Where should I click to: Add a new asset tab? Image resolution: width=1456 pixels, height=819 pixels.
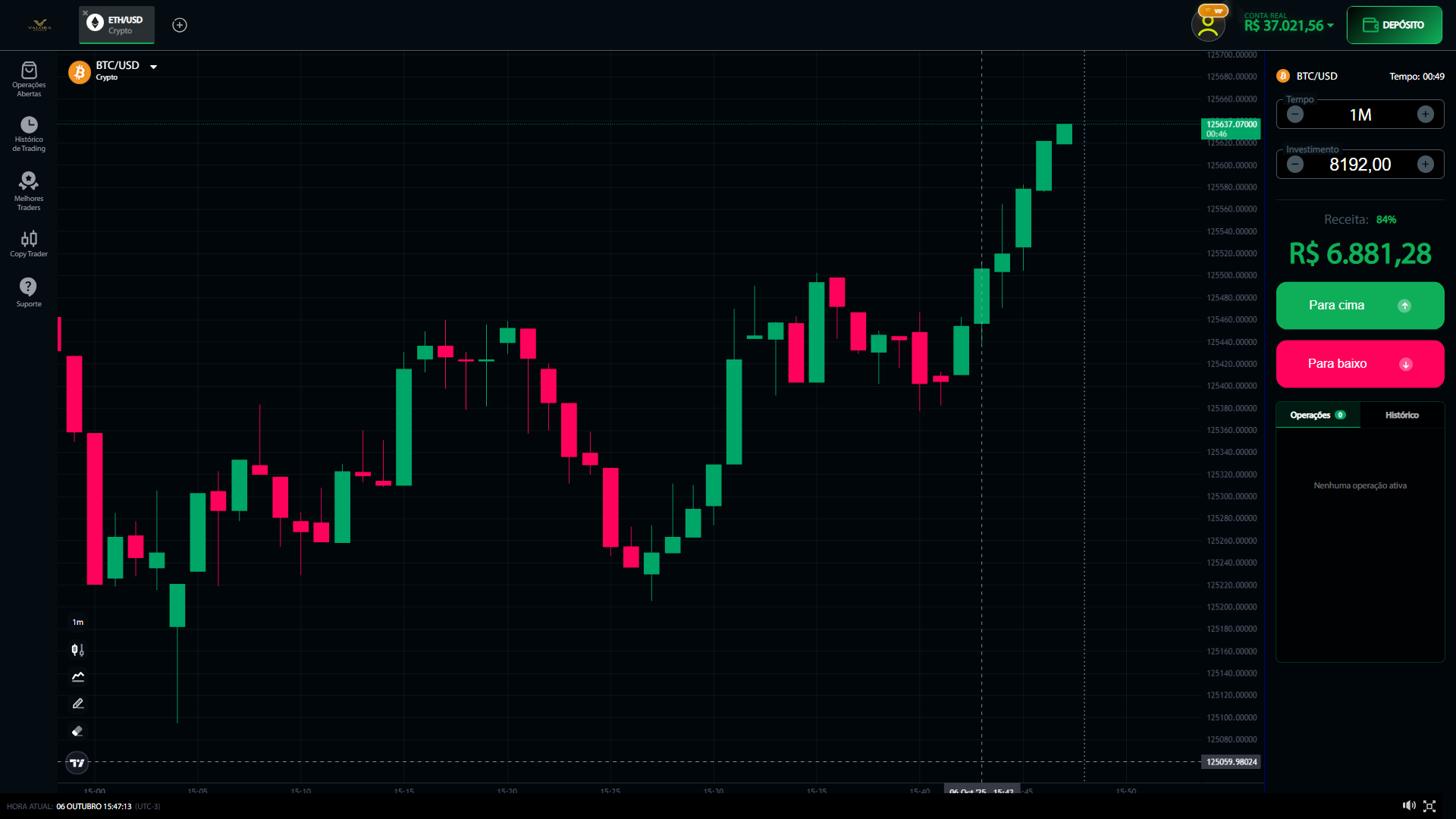[x=180, y=25]
